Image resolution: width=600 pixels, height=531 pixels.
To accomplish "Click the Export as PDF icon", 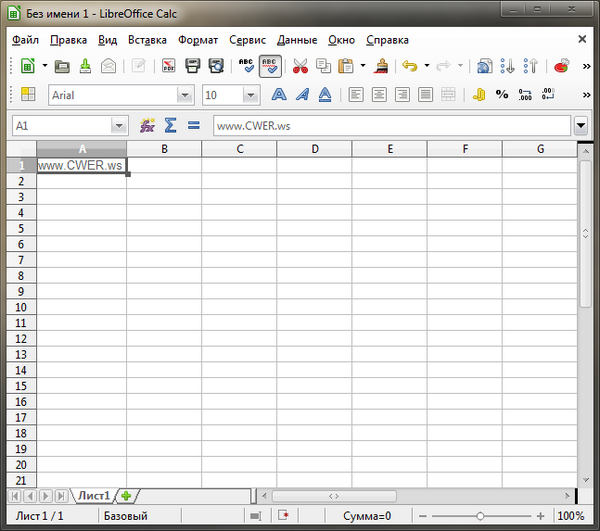I will (167, 66).
